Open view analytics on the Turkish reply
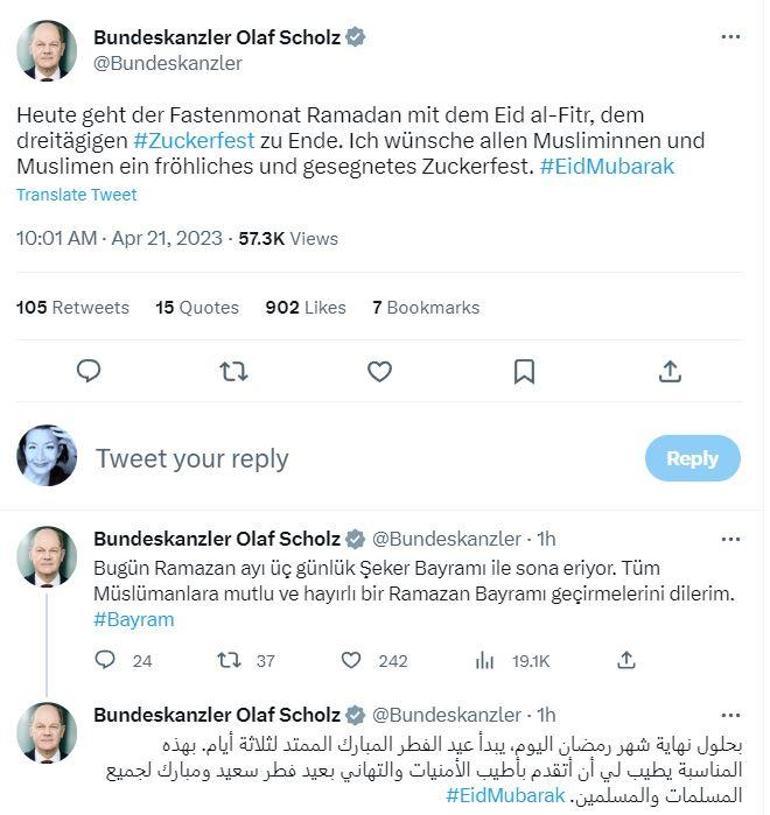 click(x=485, y=661)
